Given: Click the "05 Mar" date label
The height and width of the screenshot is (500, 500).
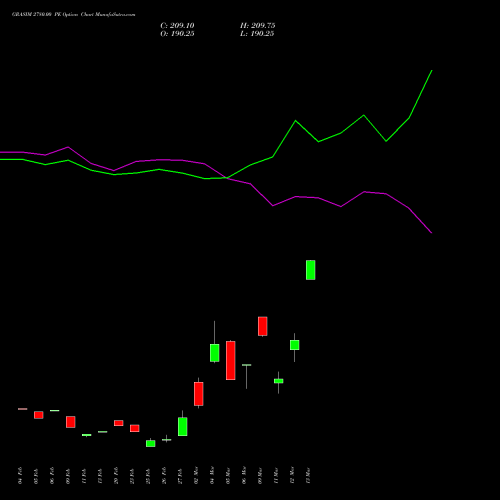Looking at the screenshot, I should click(228, 476).
